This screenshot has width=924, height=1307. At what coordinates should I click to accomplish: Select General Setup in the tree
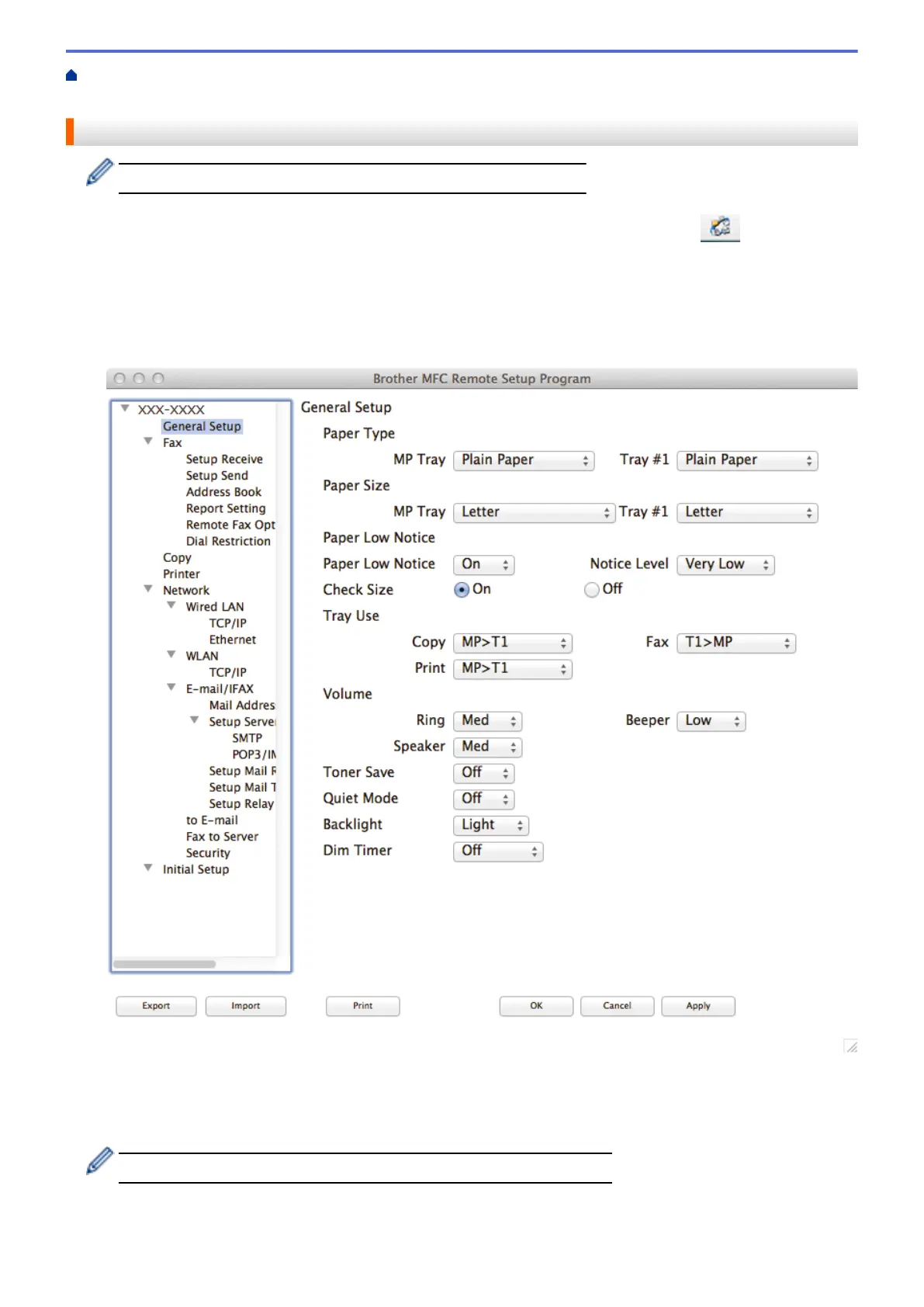[202, 426]
